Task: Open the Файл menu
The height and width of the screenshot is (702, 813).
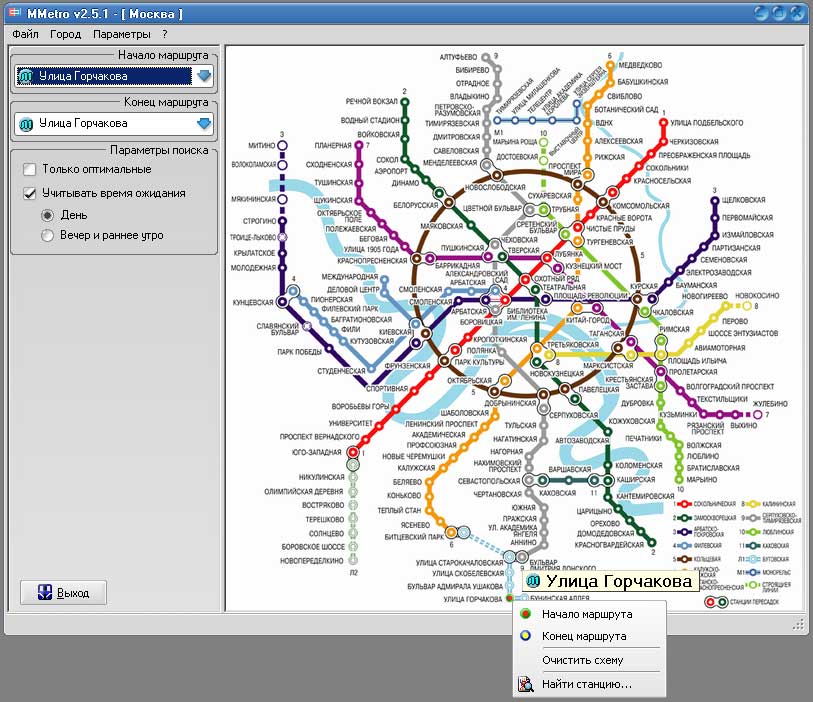Action: (x=25, y=34)
